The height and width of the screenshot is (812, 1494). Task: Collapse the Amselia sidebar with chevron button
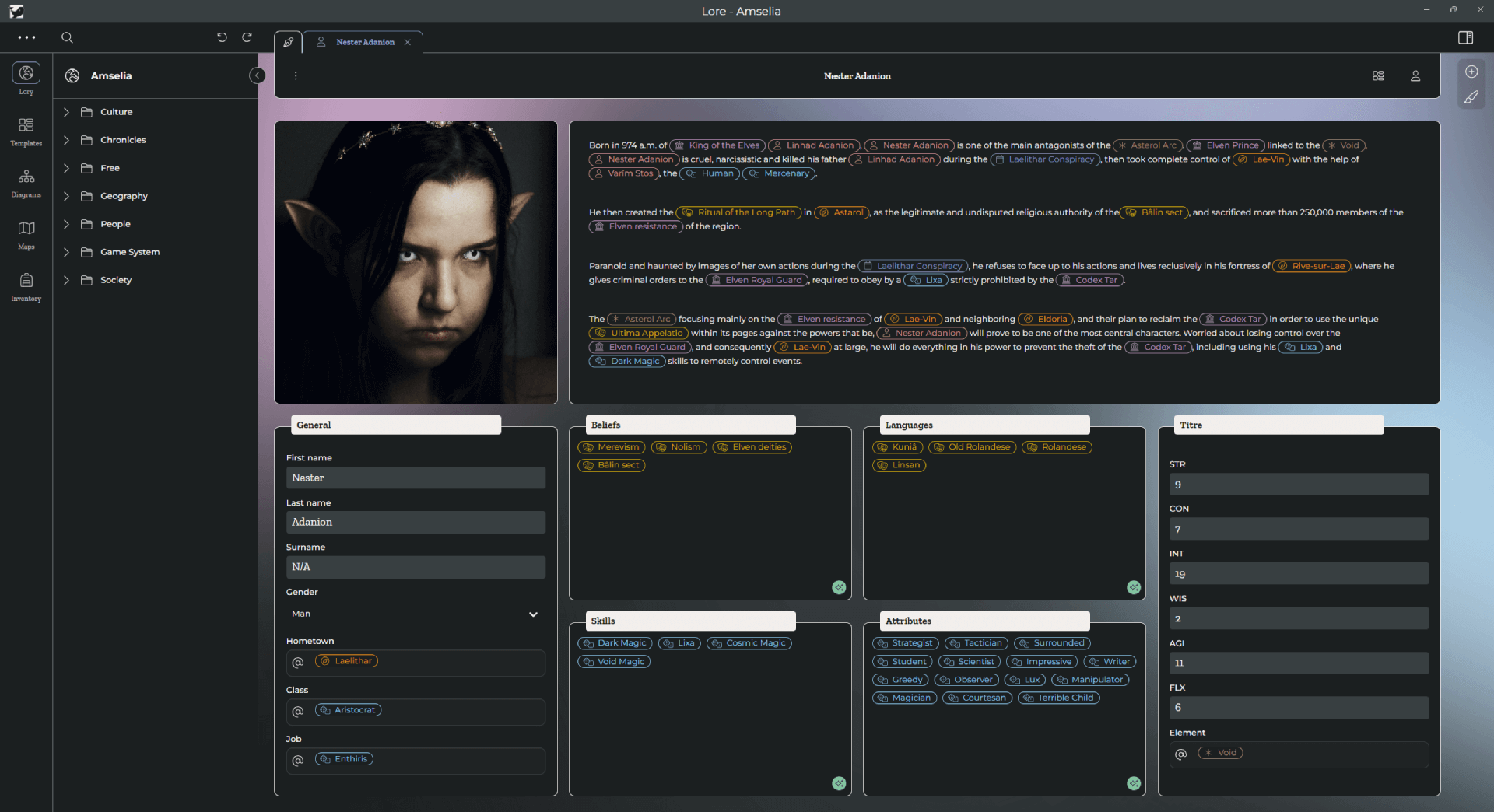pos(257,75)
